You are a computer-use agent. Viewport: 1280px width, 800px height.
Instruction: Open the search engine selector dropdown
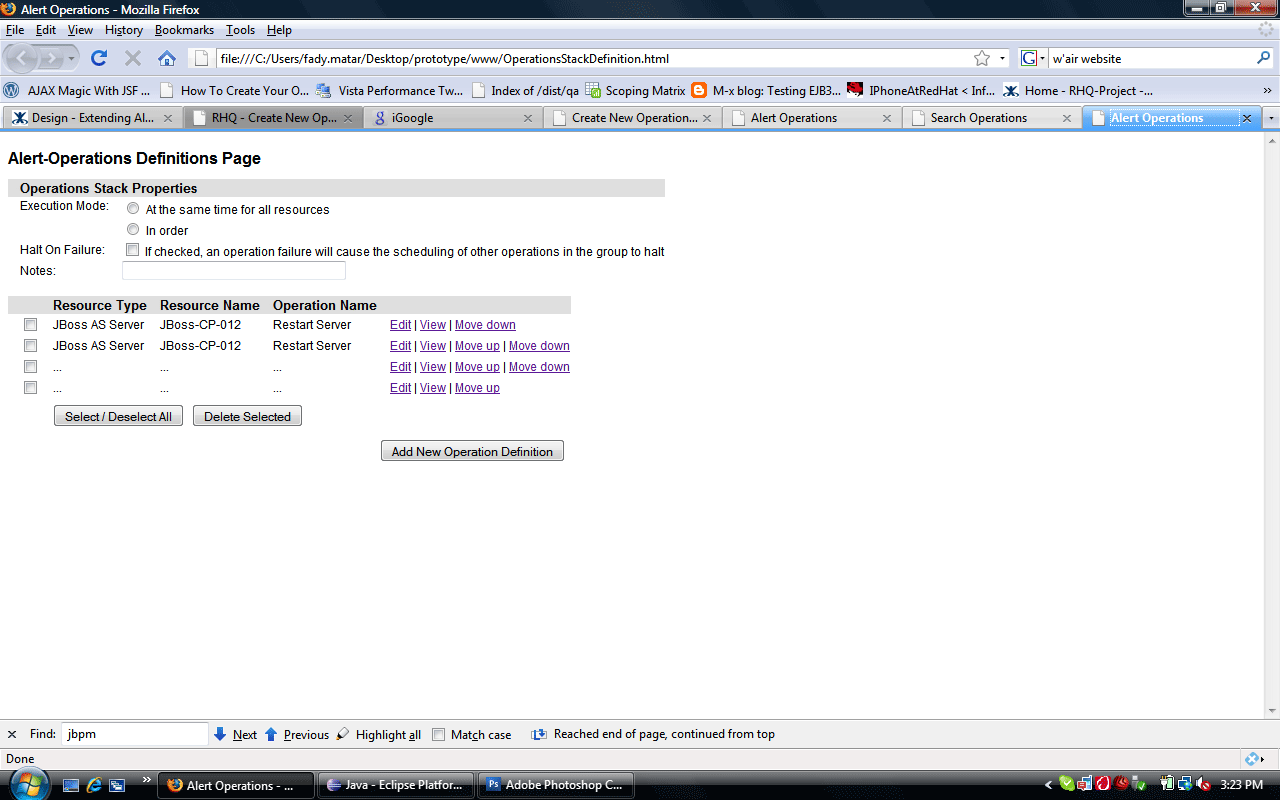pos(1033,58)
